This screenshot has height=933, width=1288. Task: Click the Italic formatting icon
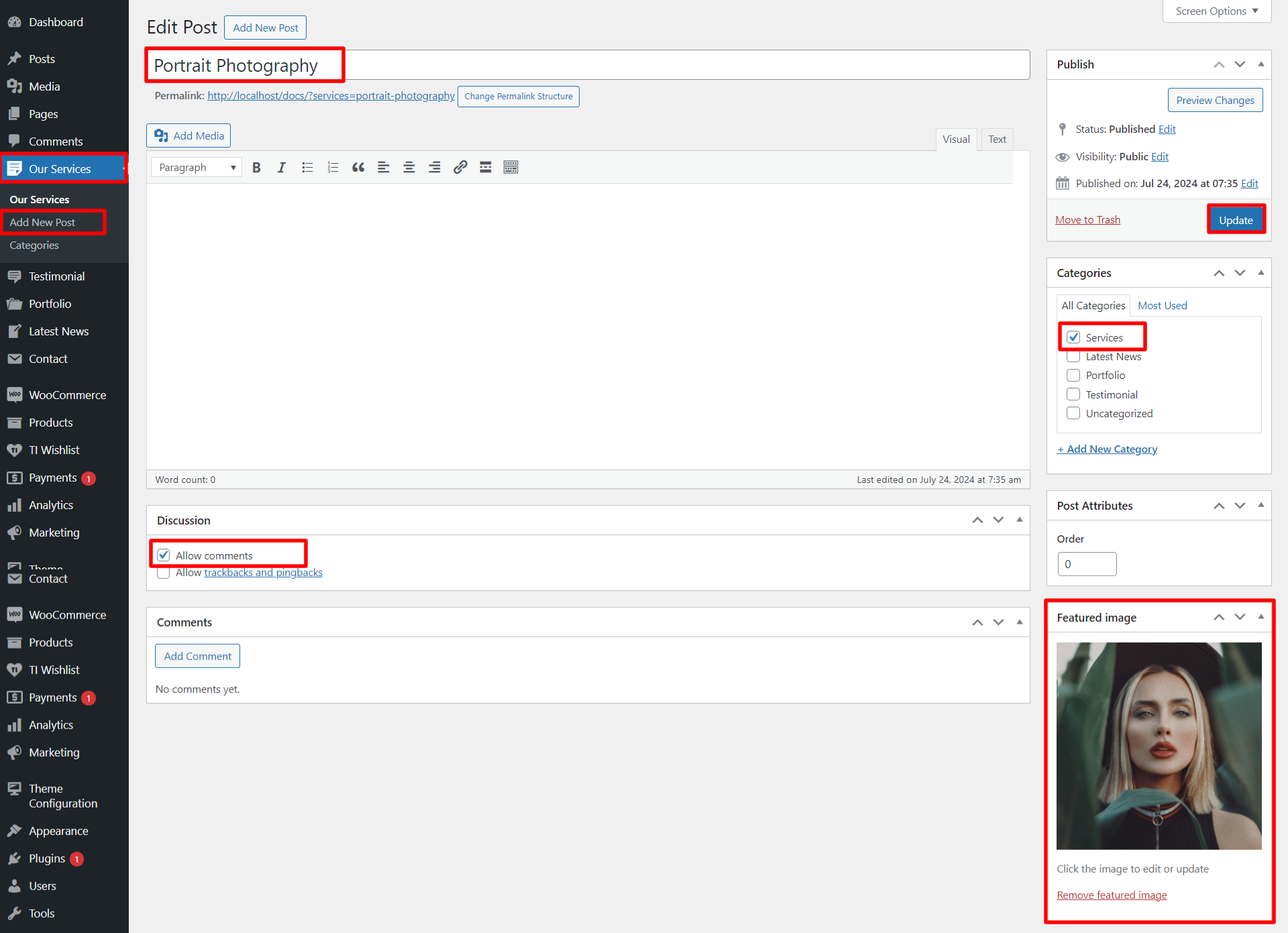282,168
